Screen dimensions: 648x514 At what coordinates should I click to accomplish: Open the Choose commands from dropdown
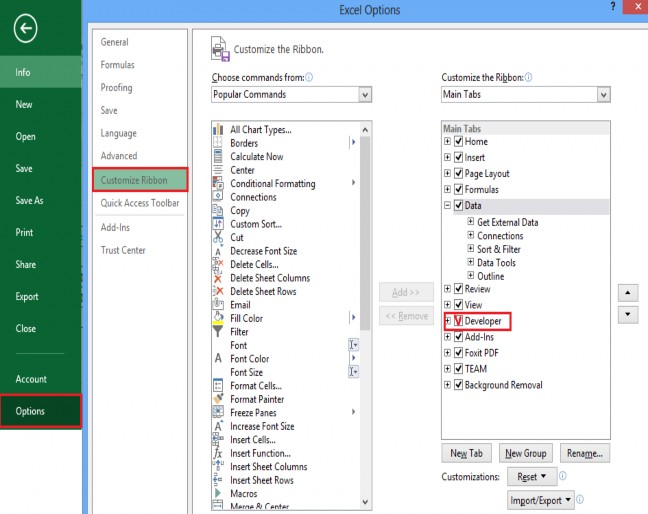point(364,94)
